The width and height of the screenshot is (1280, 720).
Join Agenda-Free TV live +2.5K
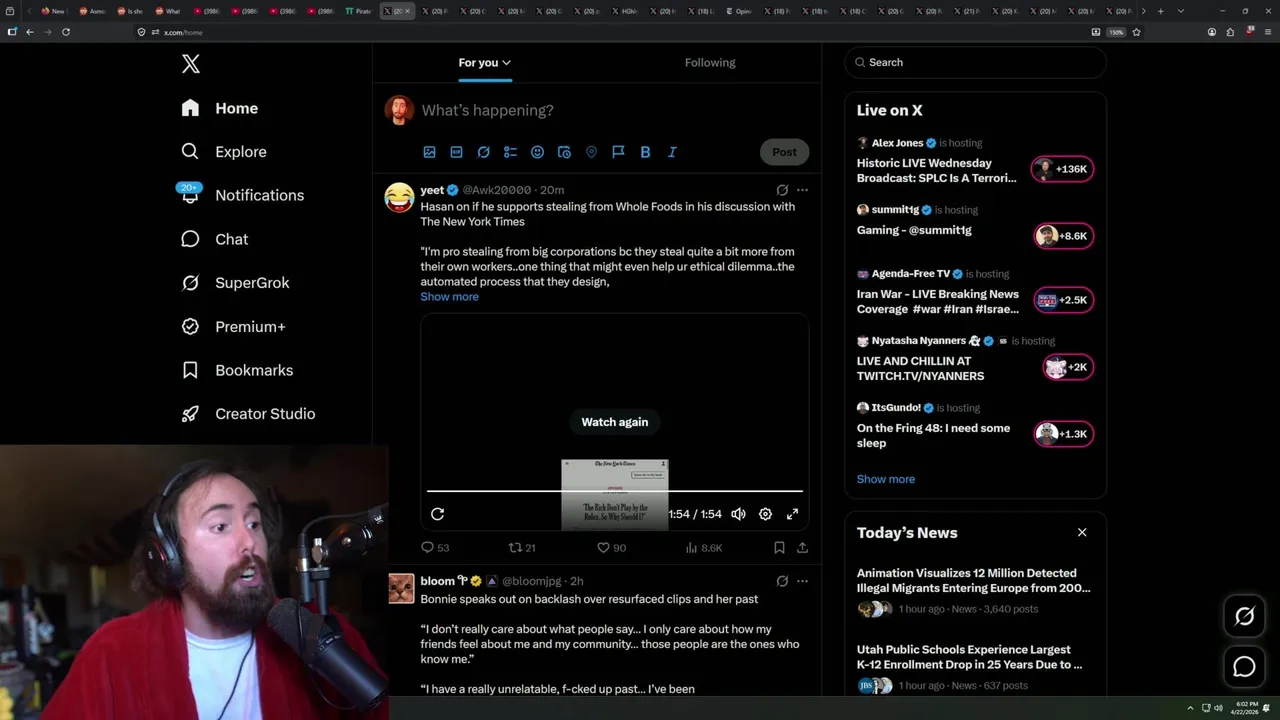point(1063,300)
